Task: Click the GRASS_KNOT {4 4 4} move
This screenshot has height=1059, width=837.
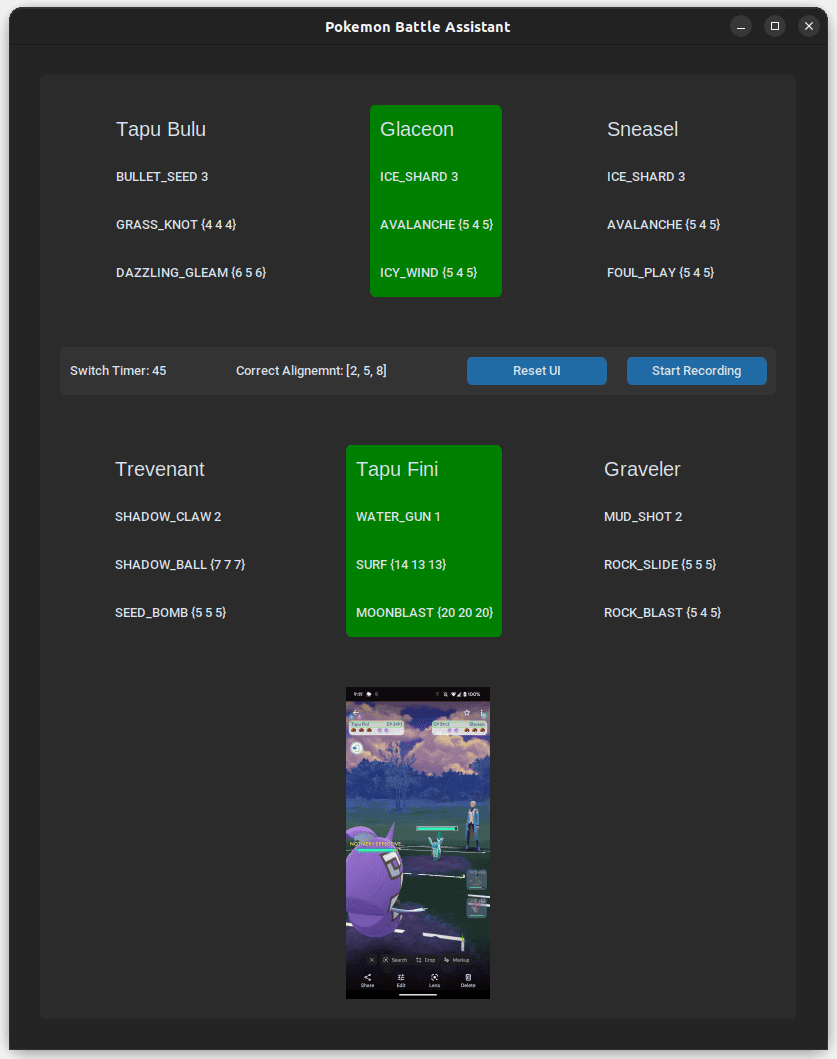Action: click(x=176, y=225)
